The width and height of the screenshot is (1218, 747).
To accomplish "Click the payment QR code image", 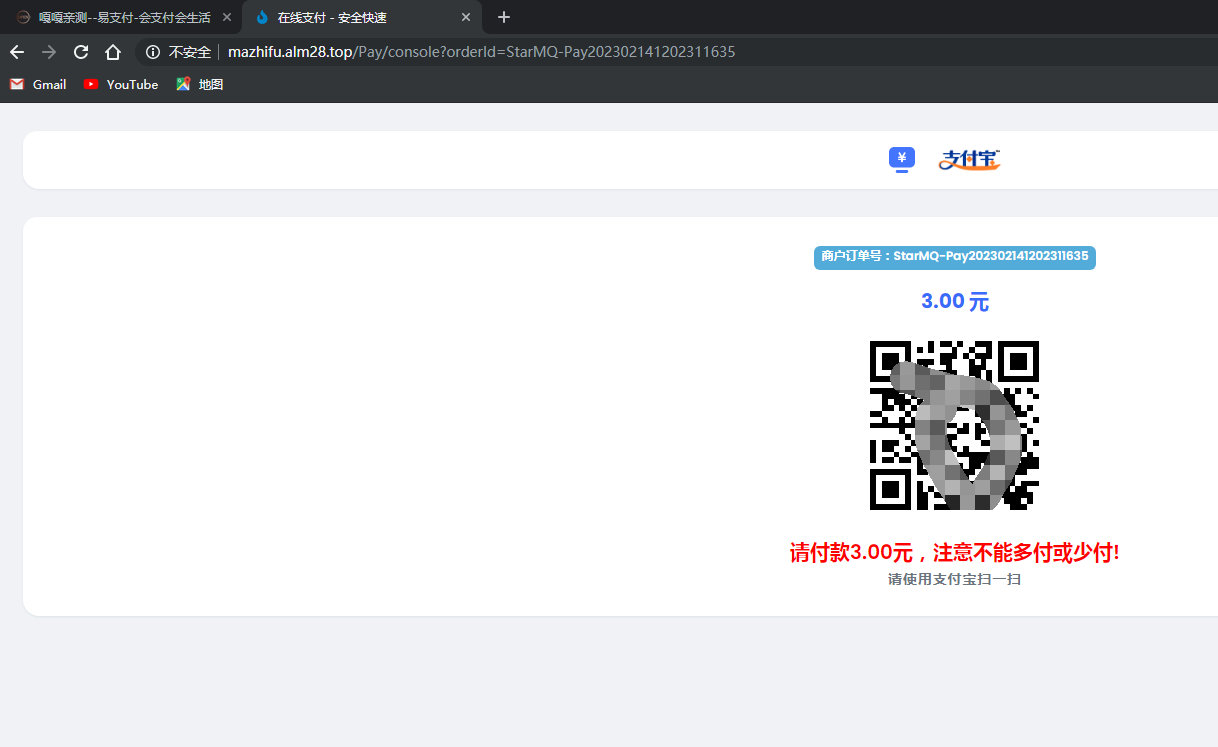I will coord(954,425).
